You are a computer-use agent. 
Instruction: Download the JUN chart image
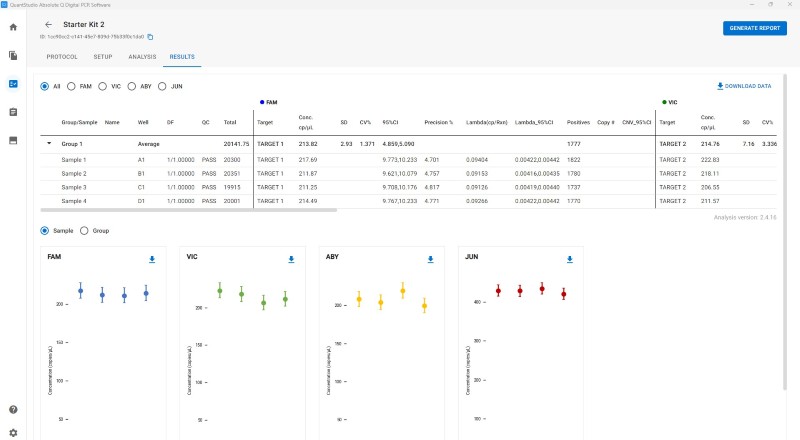[x=570, y=259]
